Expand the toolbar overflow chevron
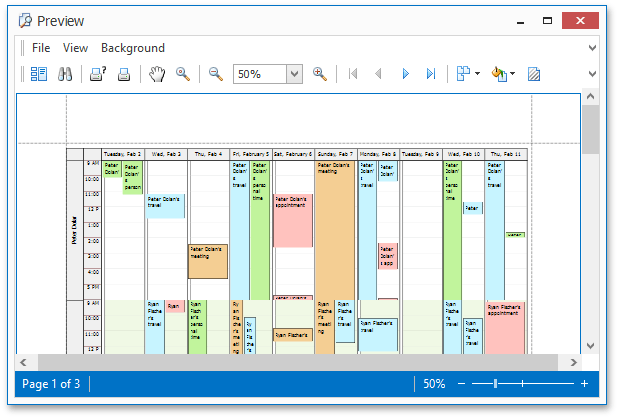Viewport: 620px width, 420px height. click(592, 74)
